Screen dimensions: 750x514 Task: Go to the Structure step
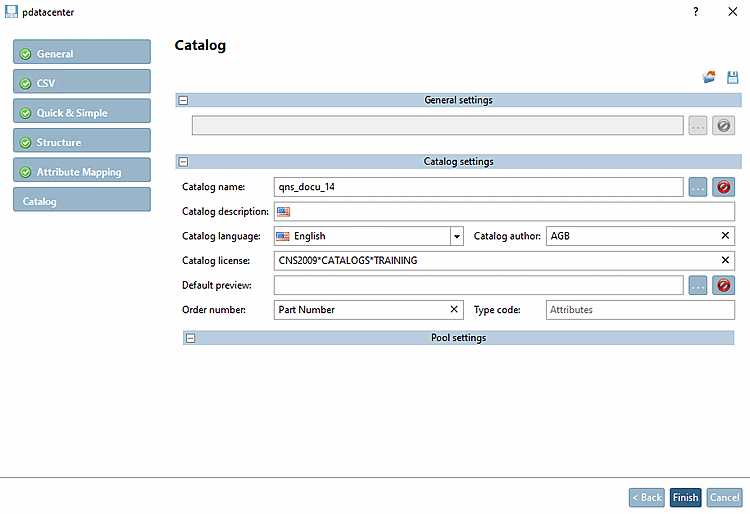82,140
